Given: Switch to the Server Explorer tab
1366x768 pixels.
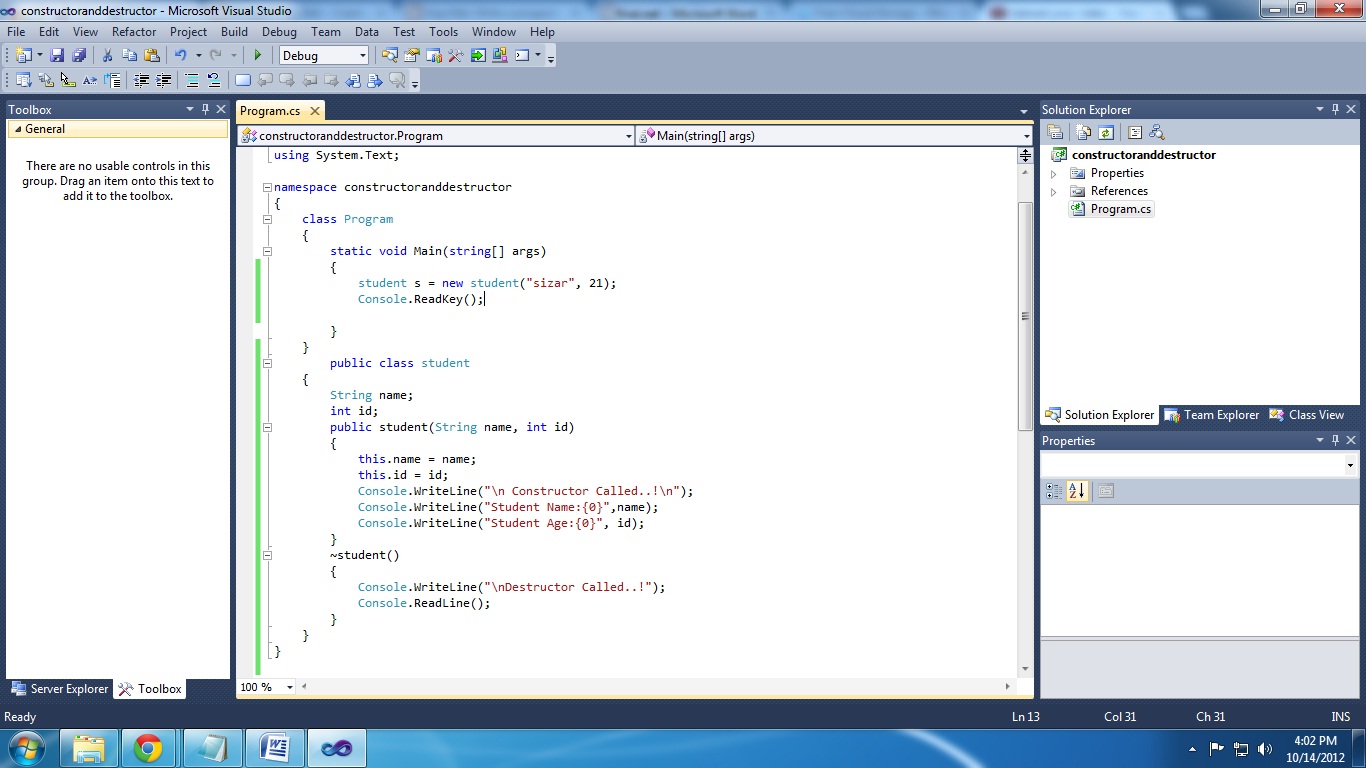Looking at the screenshot, I should click(59, 689).
